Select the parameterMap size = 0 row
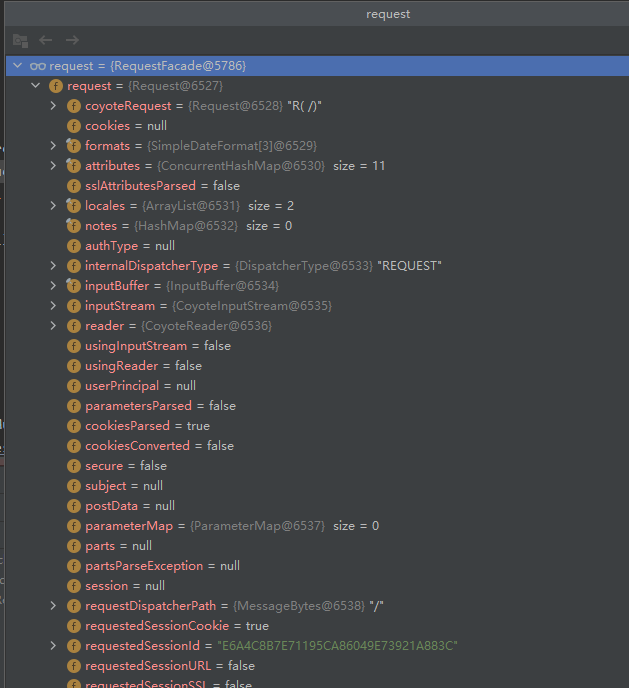The height and width of the screenshot is (688, 629). 317,526
